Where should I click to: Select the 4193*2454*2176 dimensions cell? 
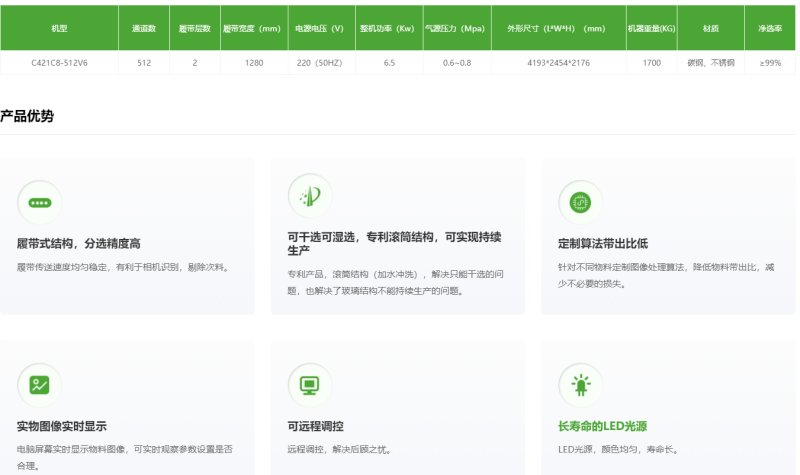(x=555, y=63)
